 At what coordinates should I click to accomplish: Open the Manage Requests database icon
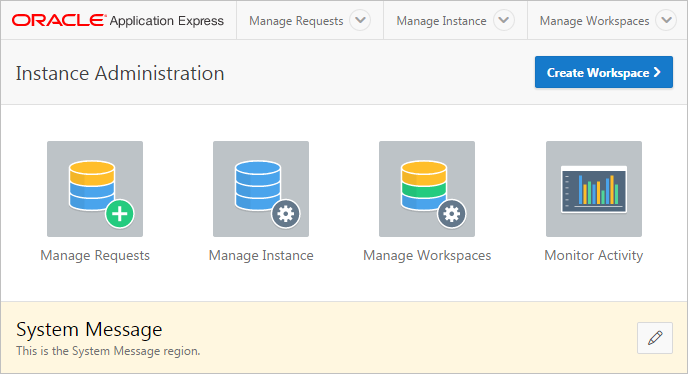pyautogui.click(x=95, y=189)
